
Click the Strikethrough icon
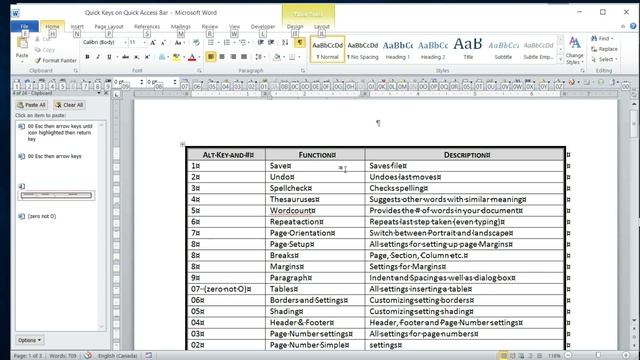[x=126, y=57]
